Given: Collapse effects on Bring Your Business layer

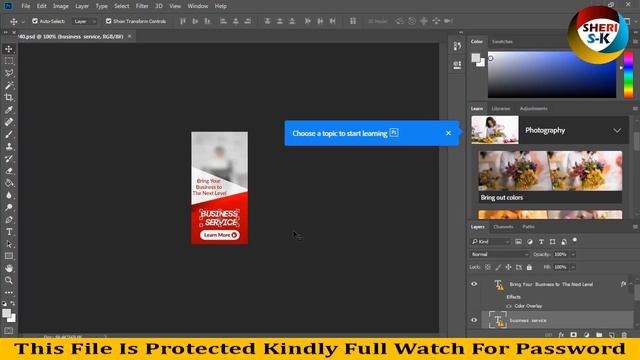Looking at the screenshot, I should 631,284.
